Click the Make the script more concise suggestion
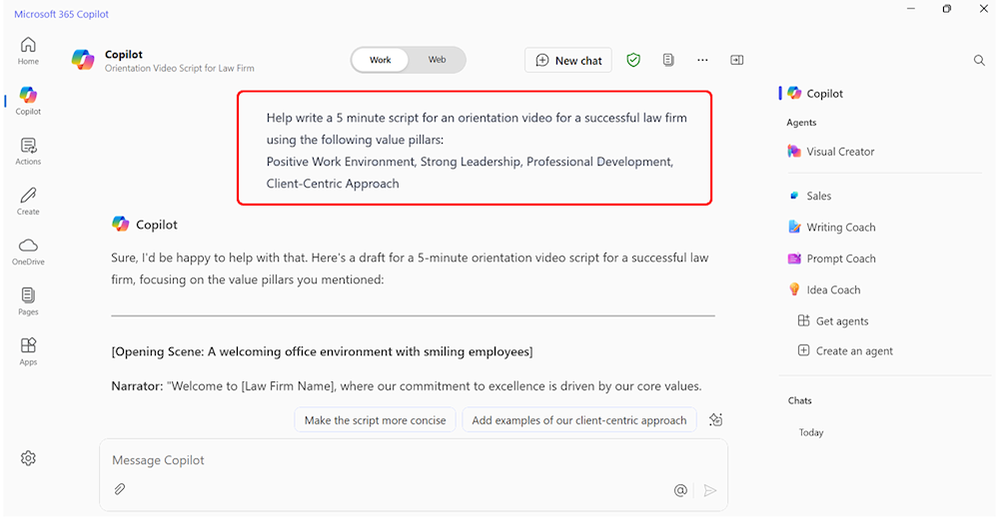This screenshot has width=999, height=521. [375, 420]
